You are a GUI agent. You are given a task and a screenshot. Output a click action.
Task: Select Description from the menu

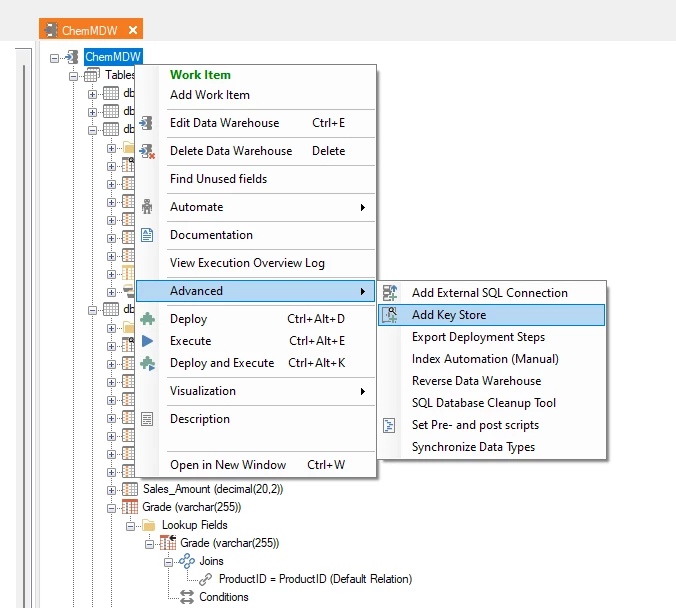pos(256,419)
